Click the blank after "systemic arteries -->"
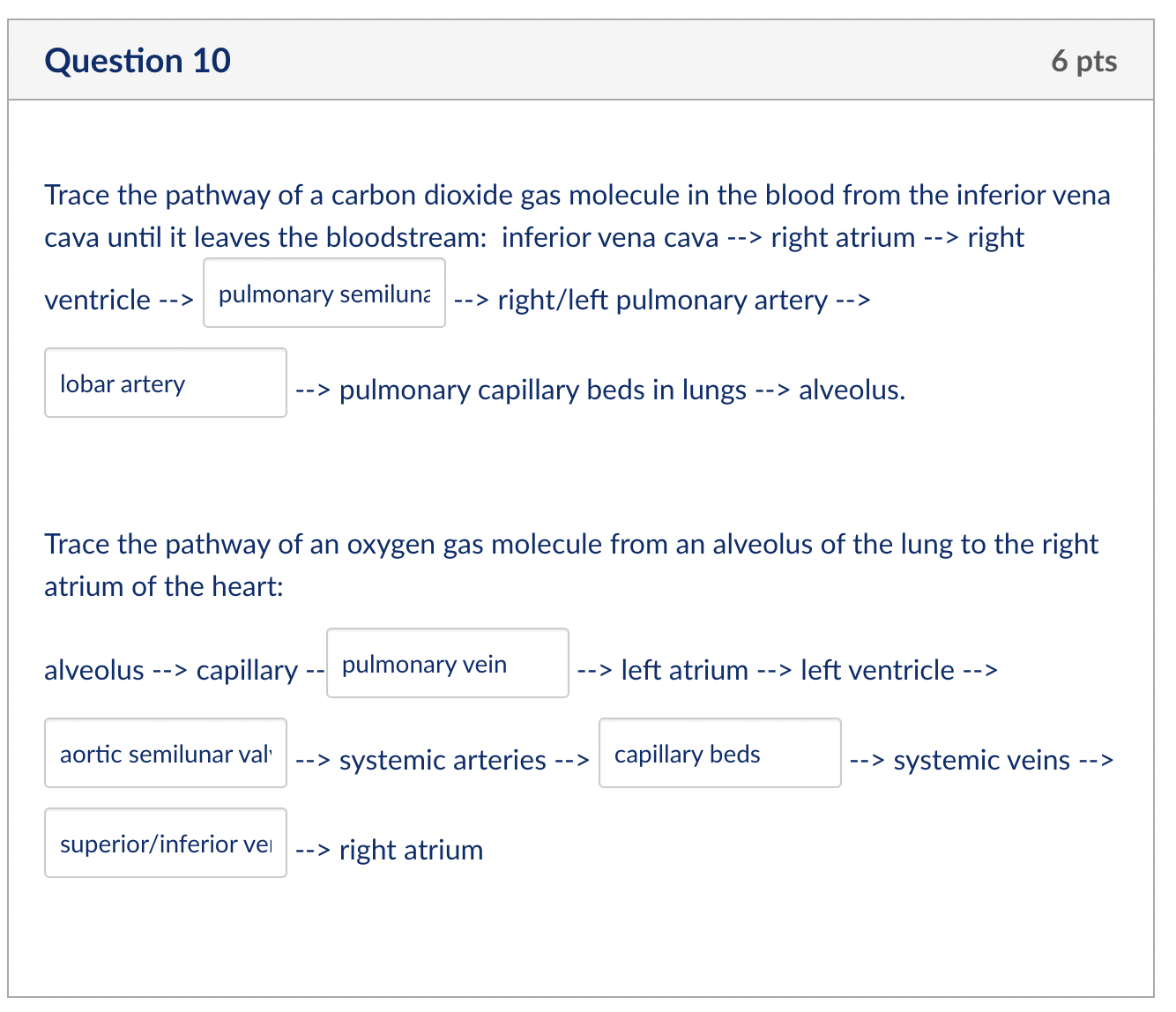1176x1012 pixels. pos(719,754)
